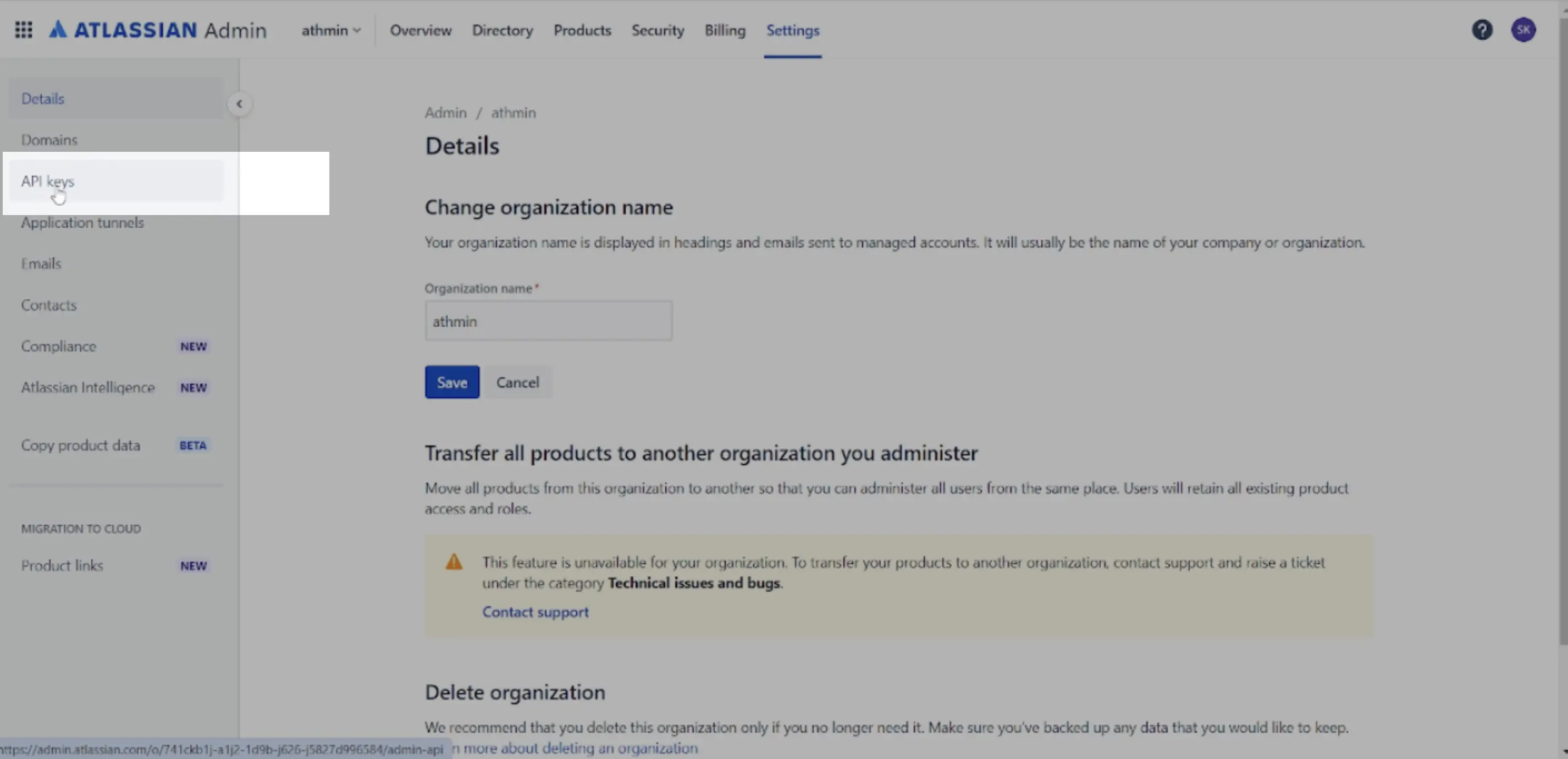Select Details in the sidebar
Screen dimensions: 1568x759
116,98
